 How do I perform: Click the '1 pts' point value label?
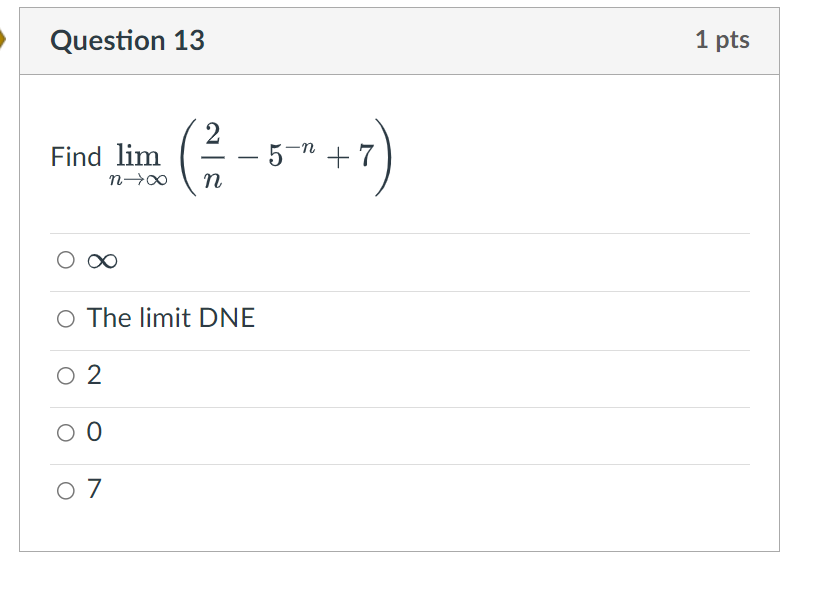click(723, 40)
